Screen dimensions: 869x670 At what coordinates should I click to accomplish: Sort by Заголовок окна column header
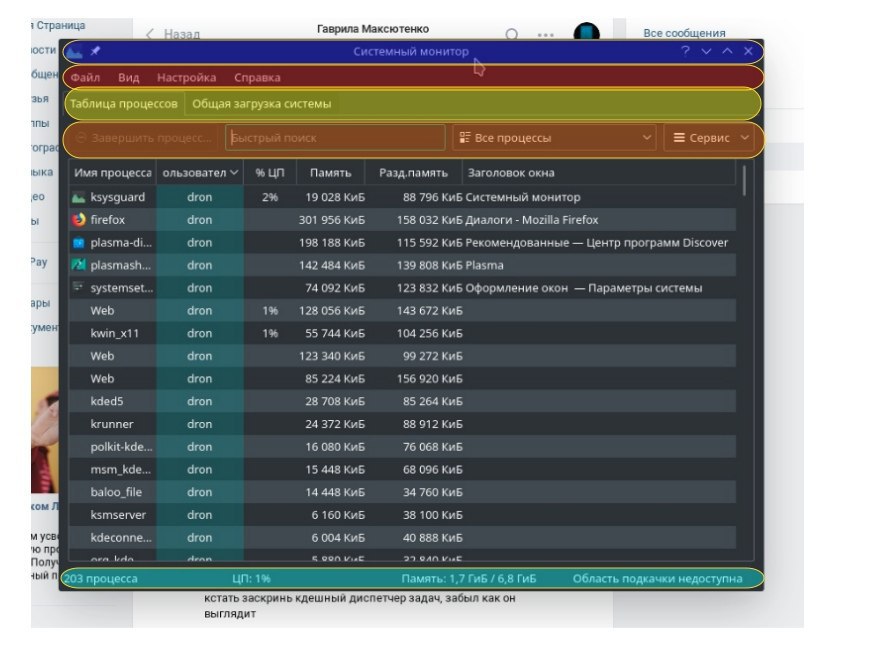599,173
